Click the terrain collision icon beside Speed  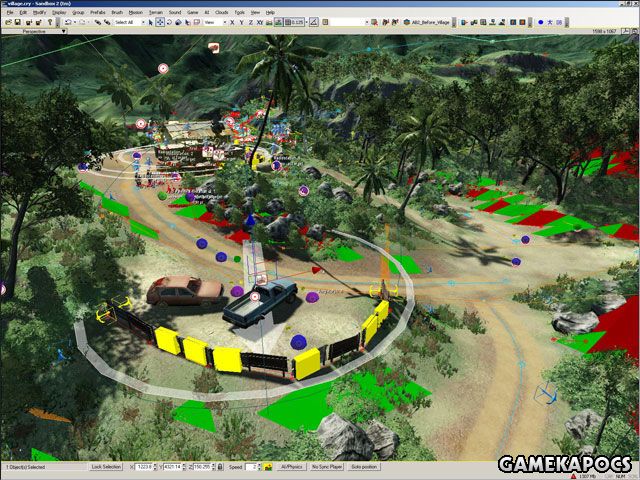268,467
